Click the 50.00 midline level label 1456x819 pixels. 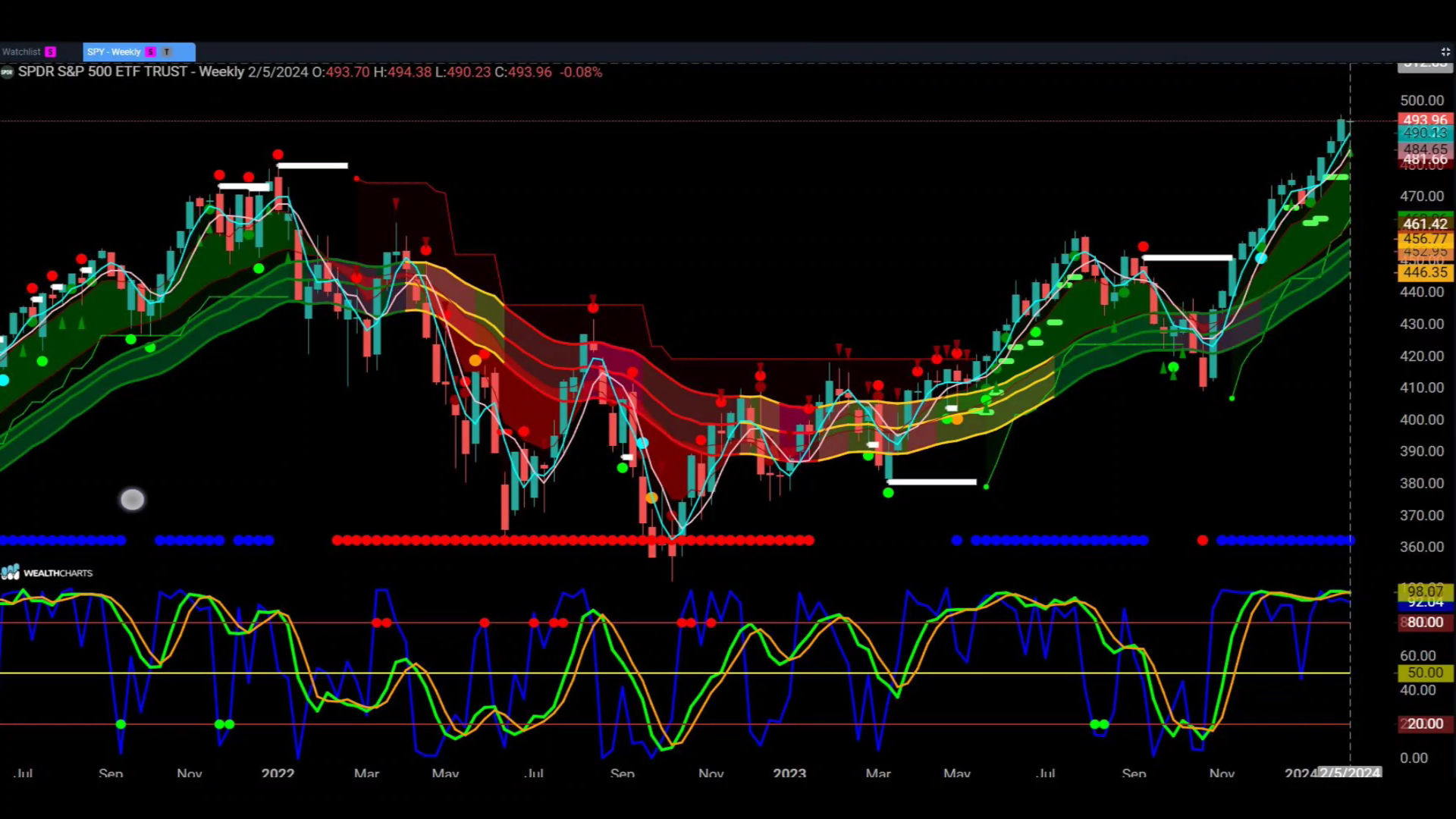pos(1425,673)
